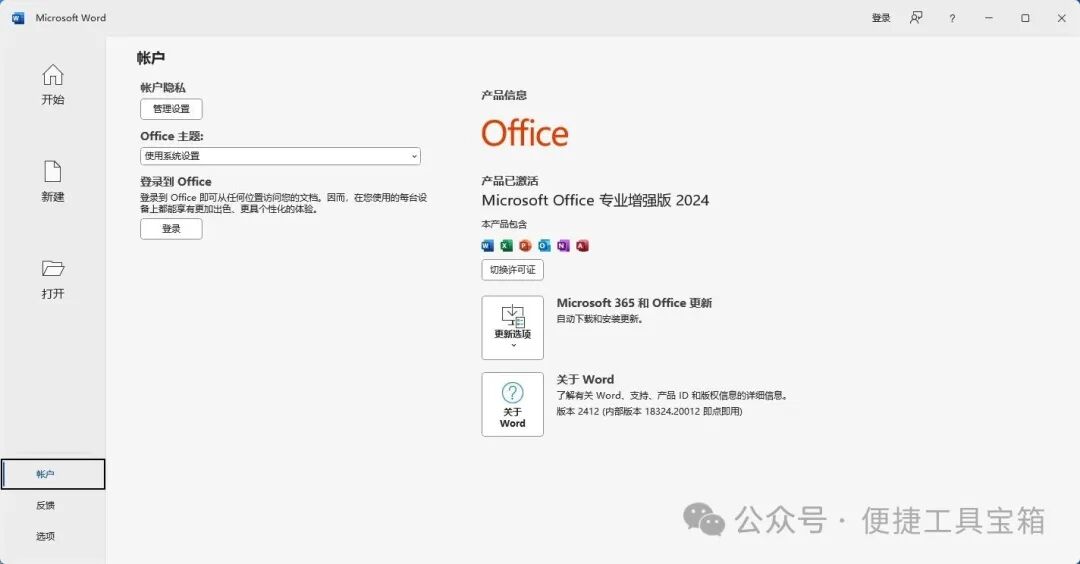Open the 打开 folder icon
This screenshot has width=1080, height=564.
(52, 269)
